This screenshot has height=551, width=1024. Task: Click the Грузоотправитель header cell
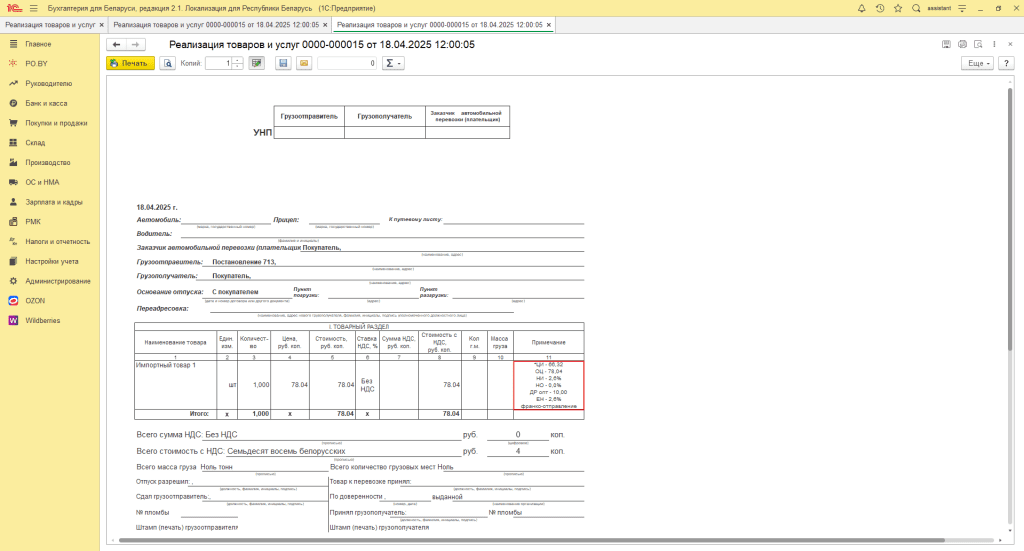pyautogui.click(x=309, y=116)
